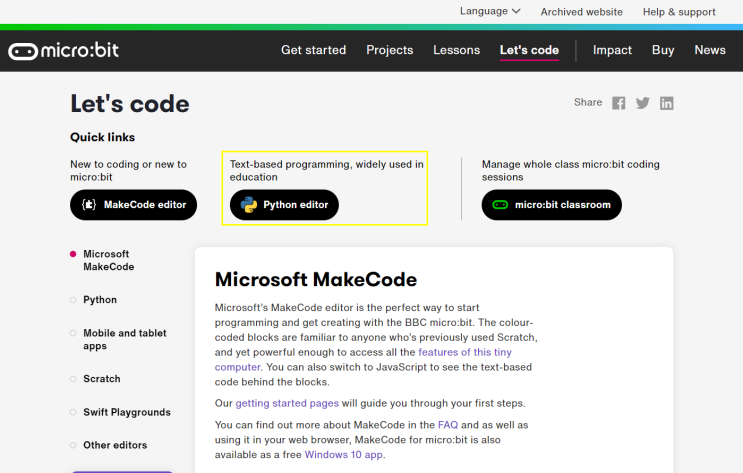Open the Get started menu item
This screenshot has height=473, width=743.
[x=313, y=50]
